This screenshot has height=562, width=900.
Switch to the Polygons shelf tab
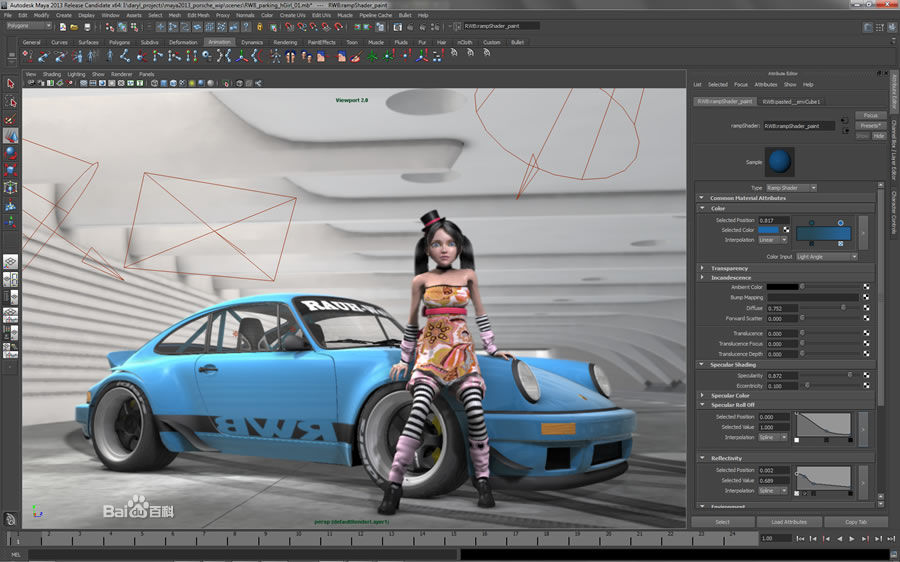click(119, 42)
